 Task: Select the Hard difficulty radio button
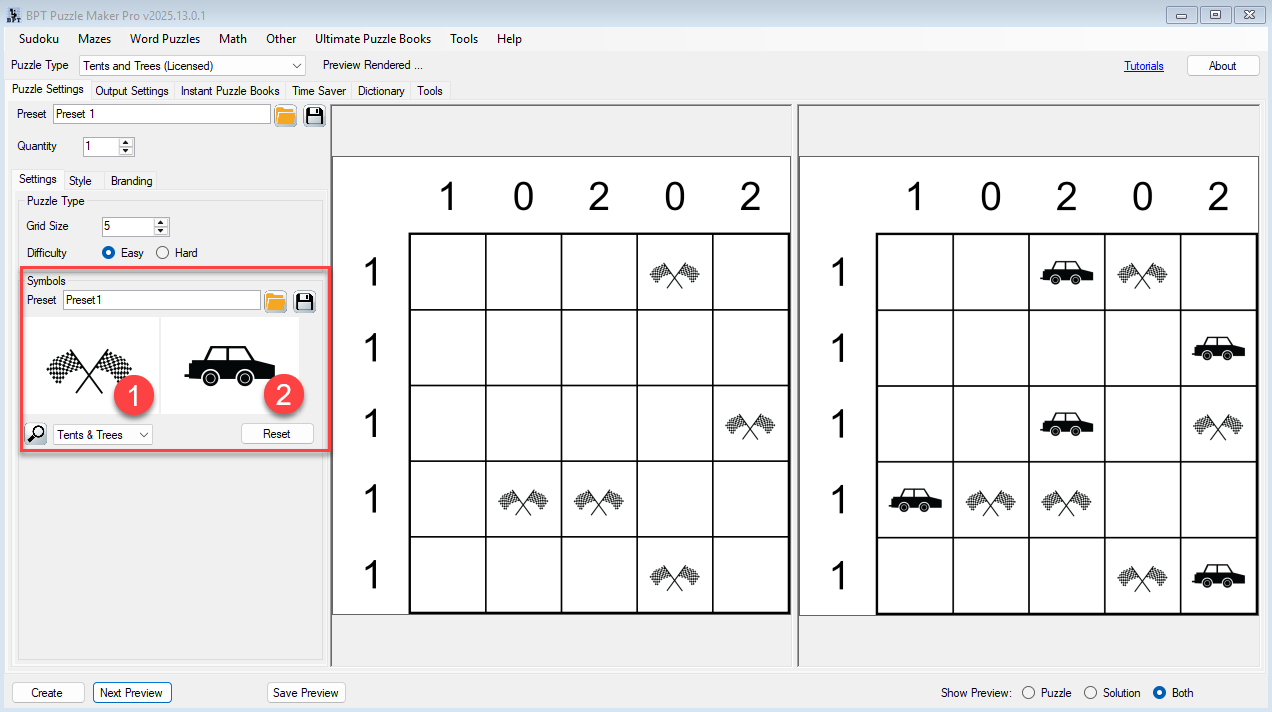tap(162, 253)
